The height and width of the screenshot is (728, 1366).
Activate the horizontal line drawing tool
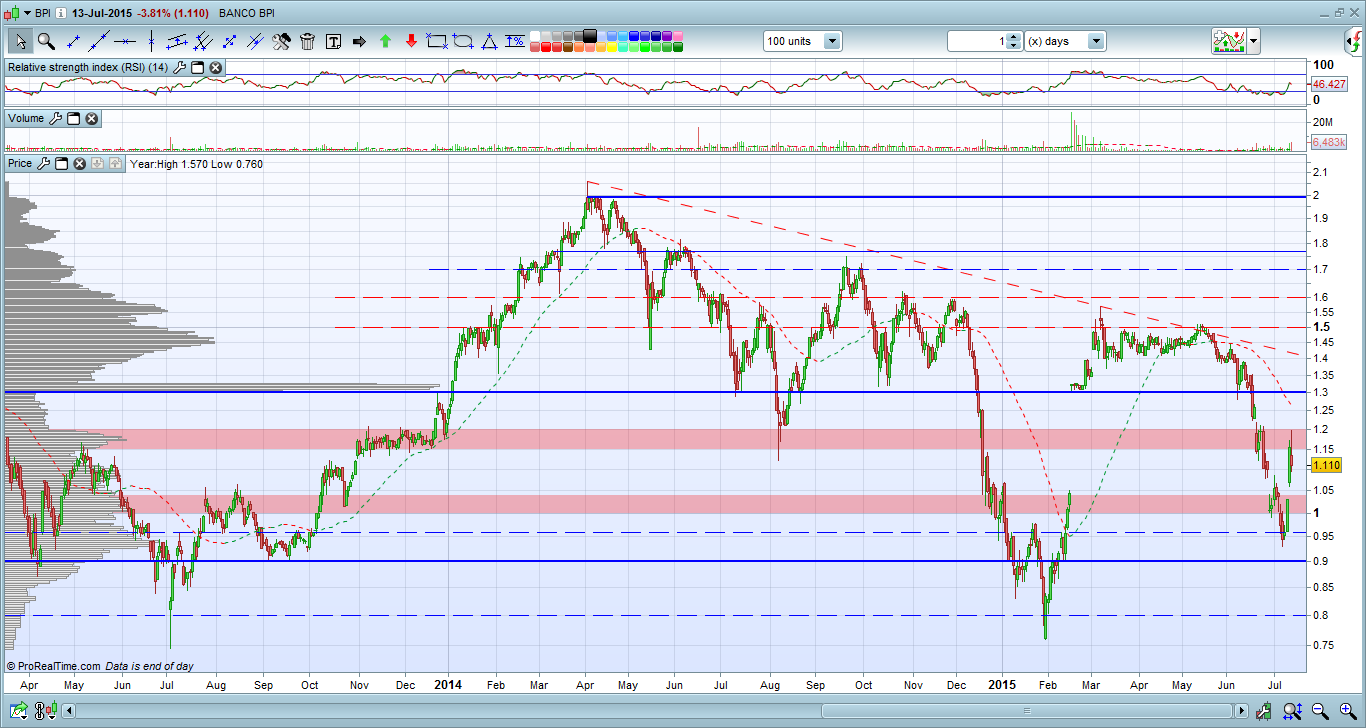pyautogui.click(x=125, y=41)
